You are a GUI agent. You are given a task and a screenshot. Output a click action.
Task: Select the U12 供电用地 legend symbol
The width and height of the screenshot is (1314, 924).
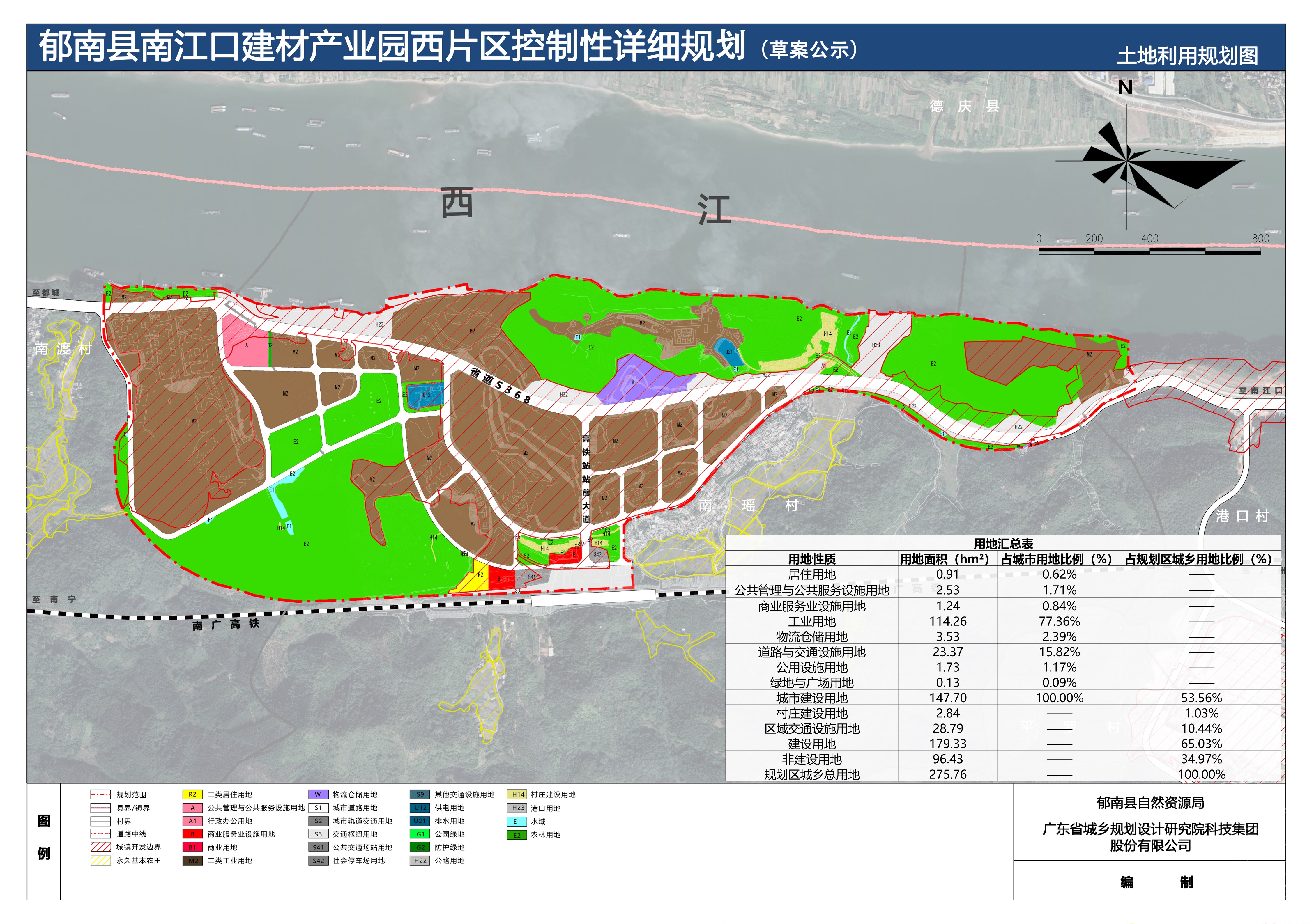(x=420, y=808)
